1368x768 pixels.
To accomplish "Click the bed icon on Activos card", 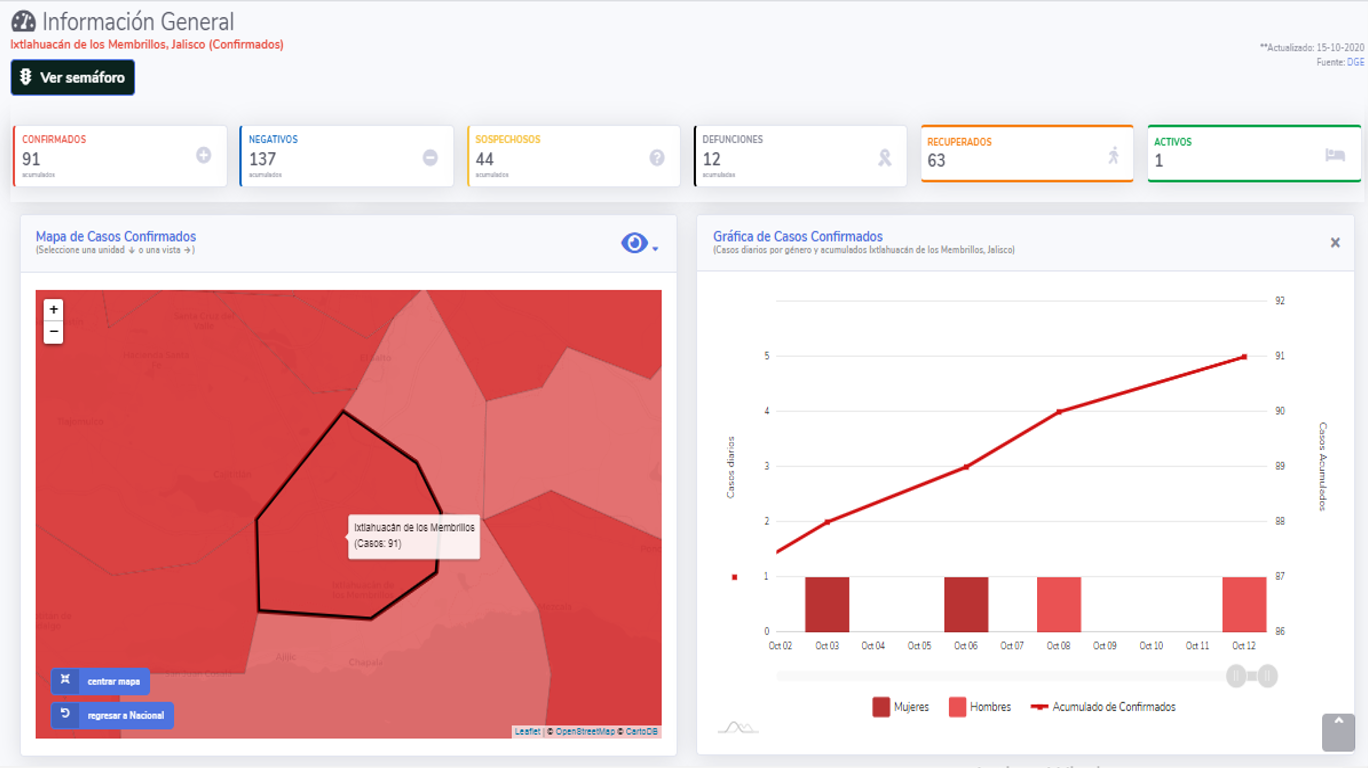I will click(1335, 155).
